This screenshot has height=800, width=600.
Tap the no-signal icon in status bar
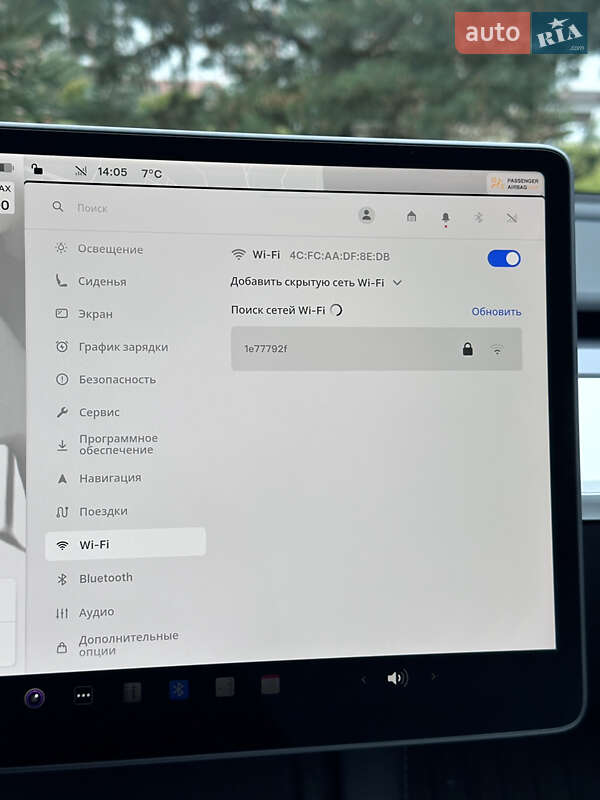(81, 171)
